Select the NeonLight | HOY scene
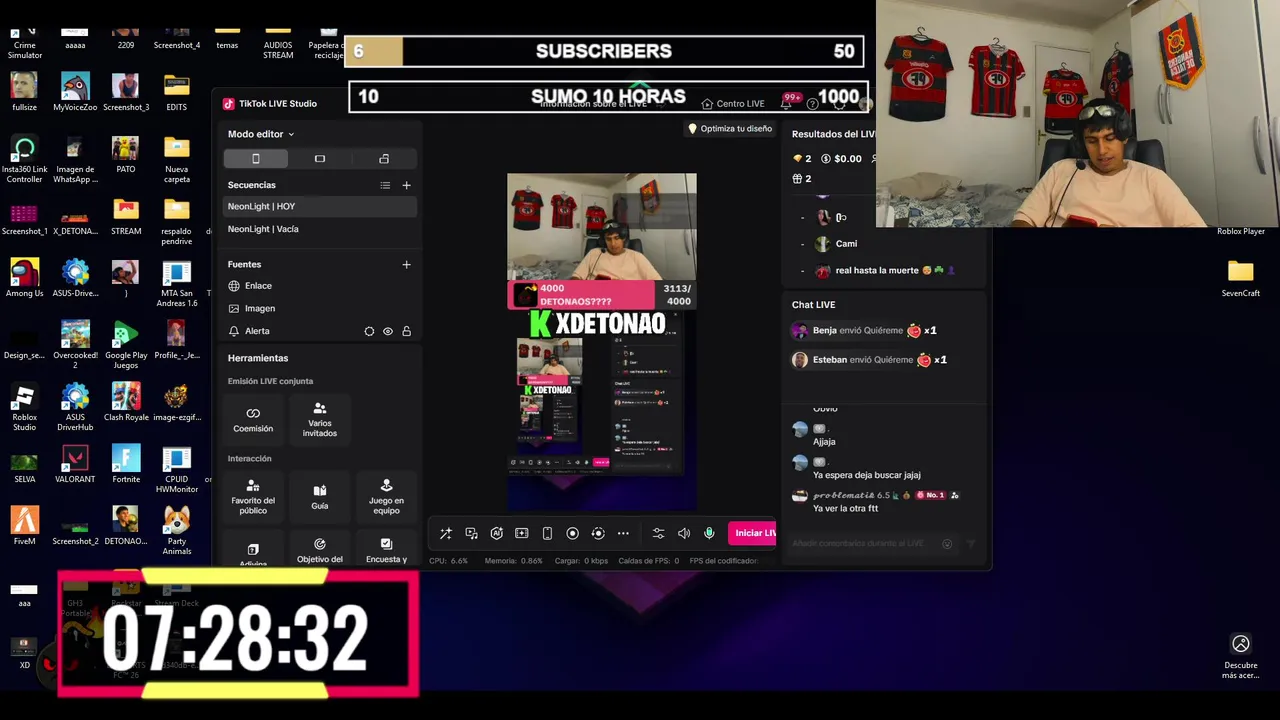The image size is (1280, 720). 319,206
